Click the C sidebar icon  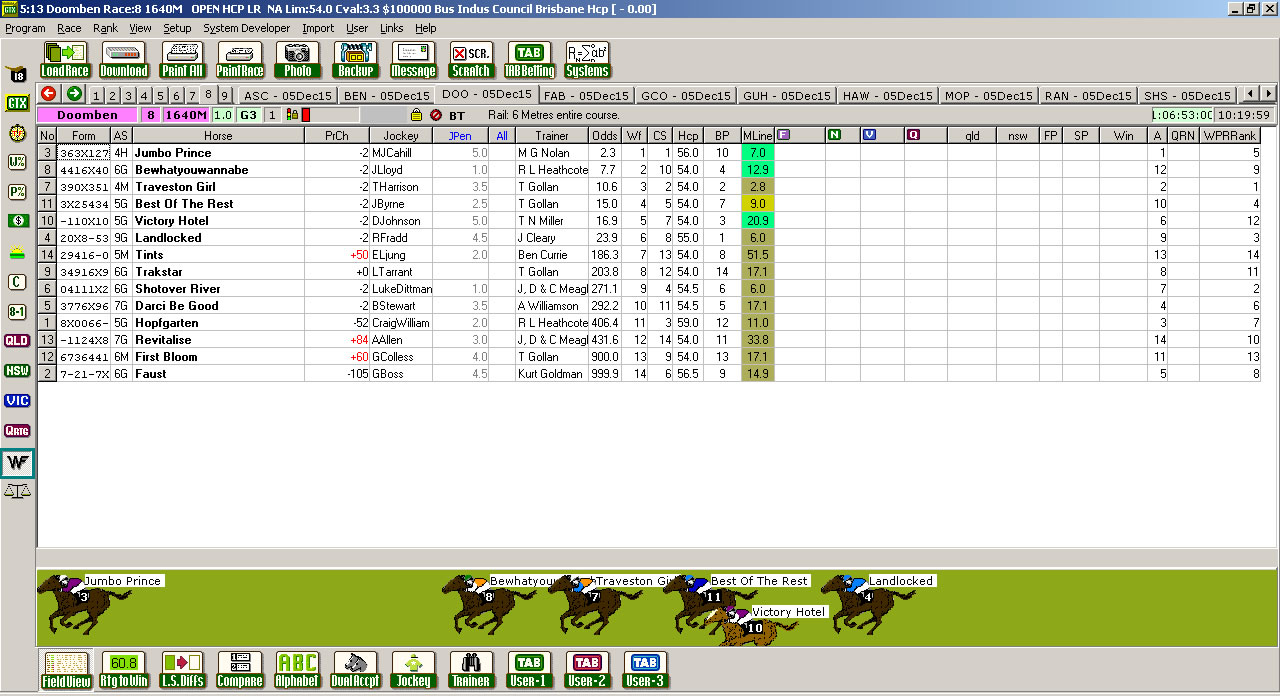pyautogui.click(x=17, y=282)
